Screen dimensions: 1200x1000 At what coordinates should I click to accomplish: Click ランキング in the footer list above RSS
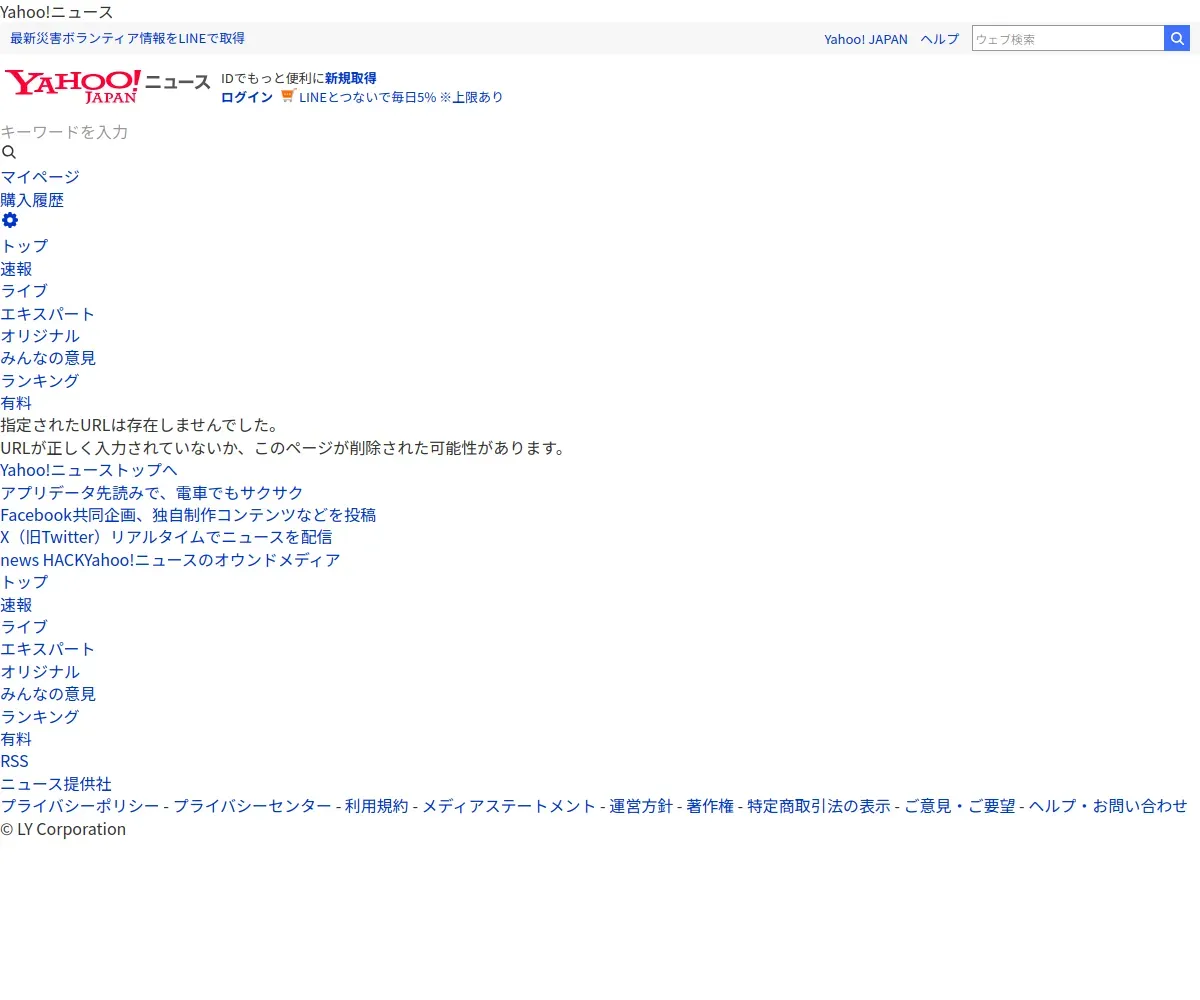click(40, 717)
